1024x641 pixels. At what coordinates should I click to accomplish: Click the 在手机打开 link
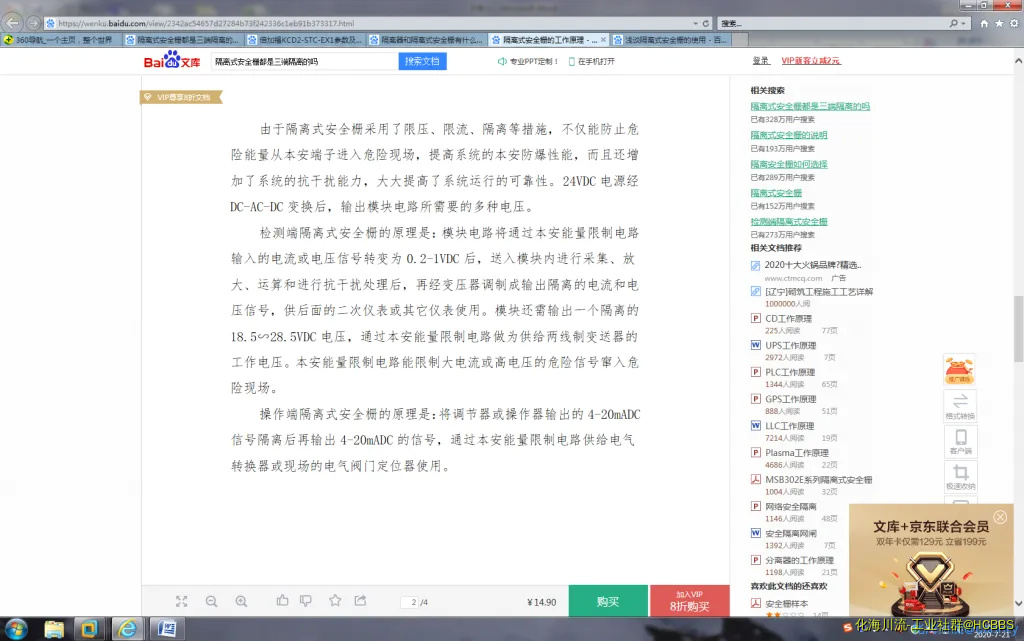[591, 61]
